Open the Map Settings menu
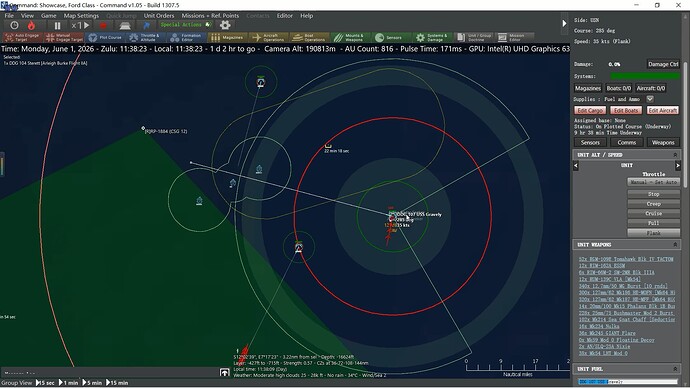 81,15
